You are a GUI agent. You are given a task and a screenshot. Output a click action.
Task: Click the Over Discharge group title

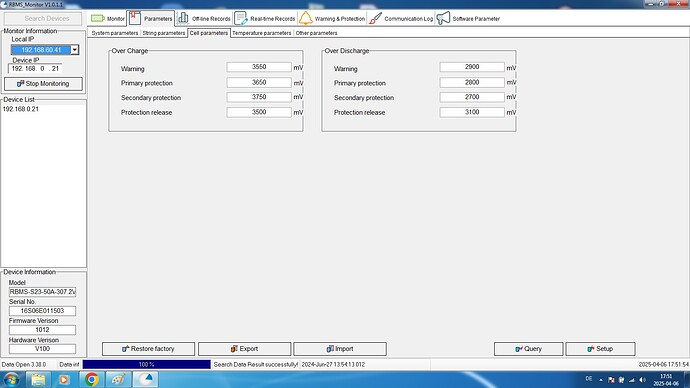coord(347,51)
